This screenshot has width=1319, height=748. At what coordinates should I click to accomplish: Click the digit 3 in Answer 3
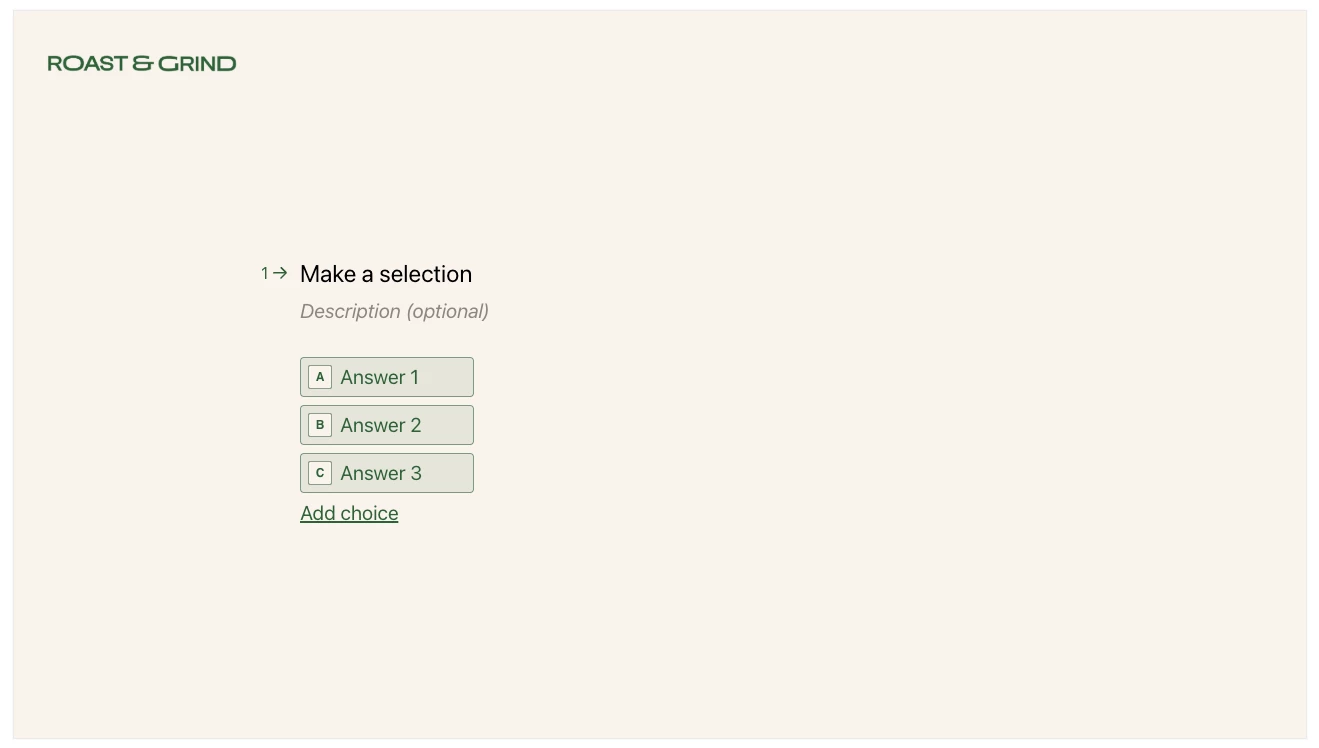pos(416,473)
